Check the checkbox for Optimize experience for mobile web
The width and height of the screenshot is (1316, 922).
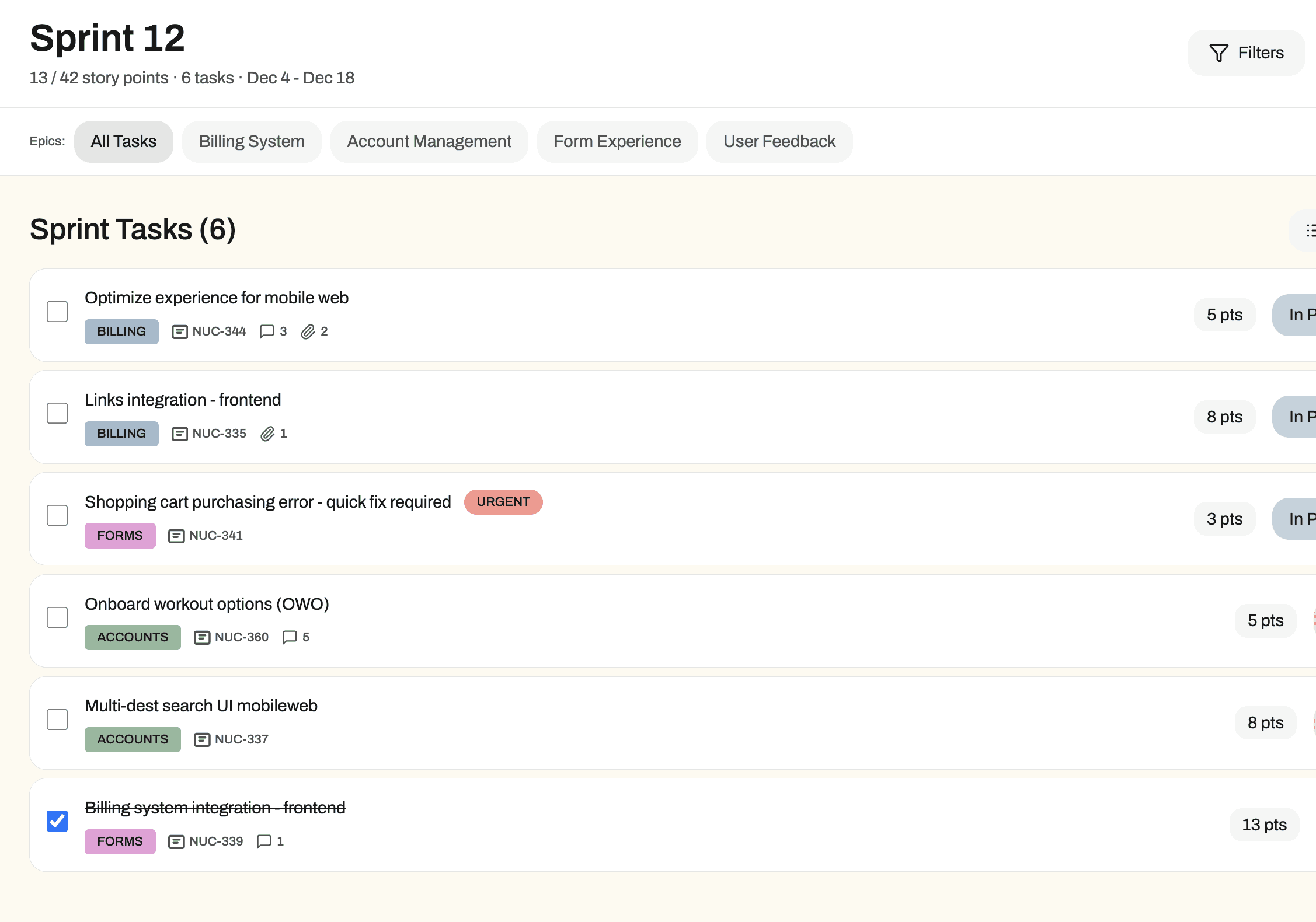click(x=57, y=311)
